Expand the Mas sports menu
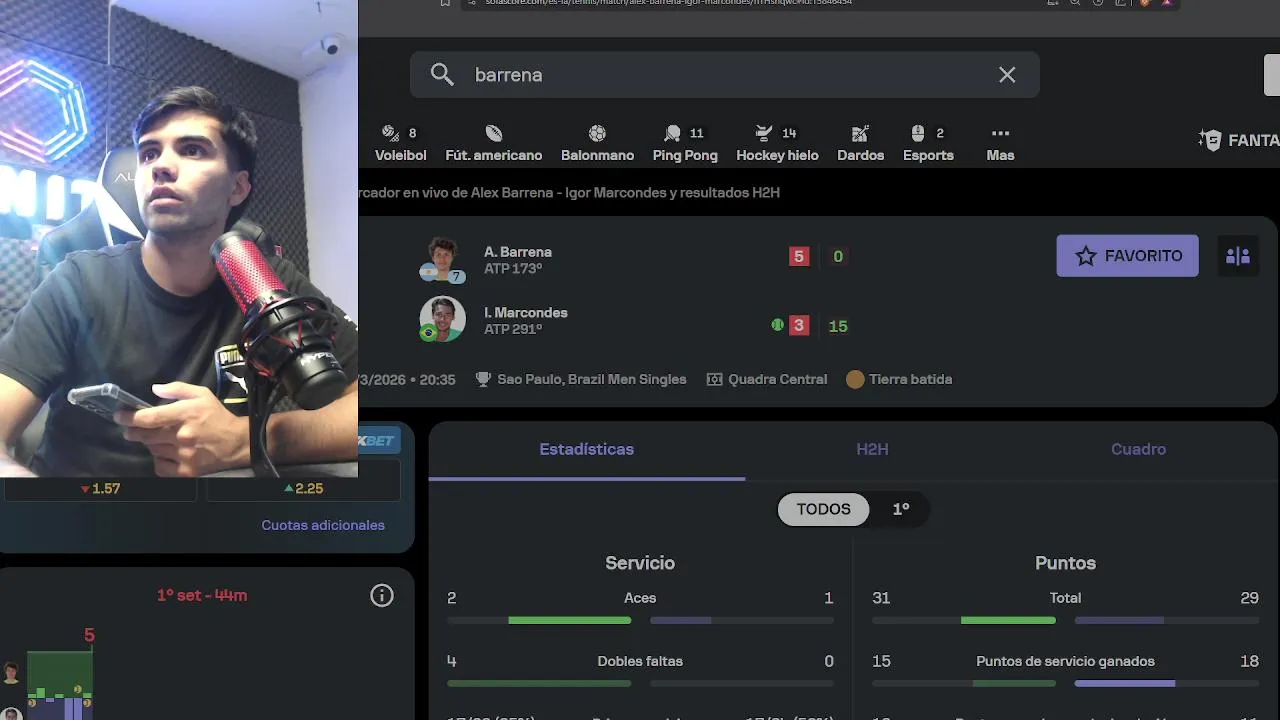Image resolution: width=1280 pixels, height=720 pixels. pos(1000,143)
